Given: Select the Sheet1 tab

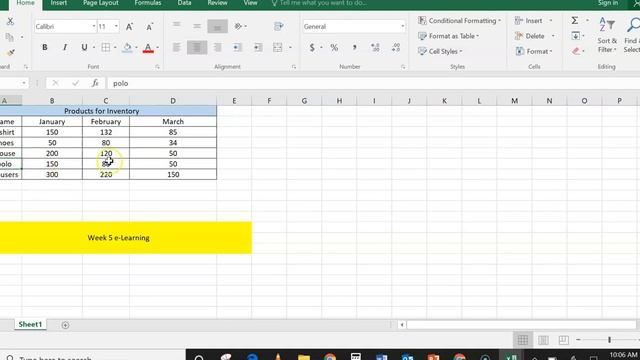Looking at the screenshot, I should (30, 324).
